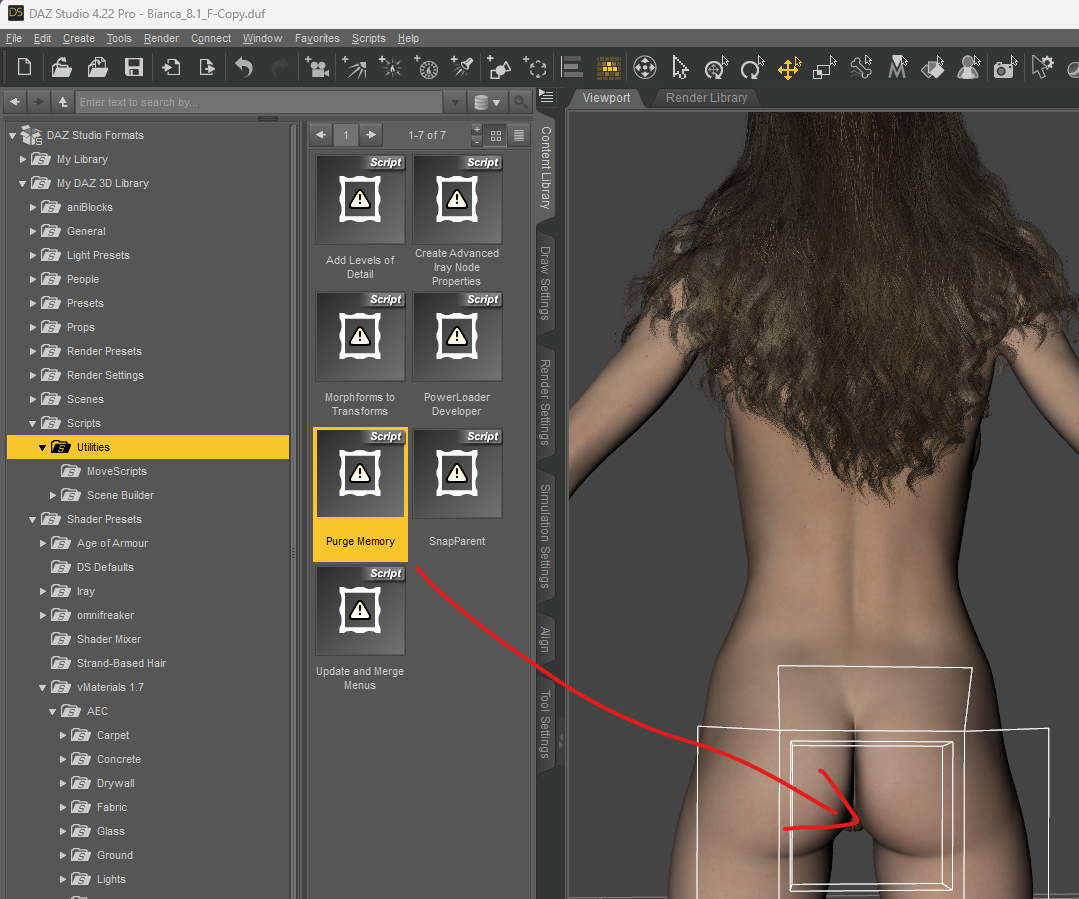Select the Spot Render tool

click(x=1005, y=67)
